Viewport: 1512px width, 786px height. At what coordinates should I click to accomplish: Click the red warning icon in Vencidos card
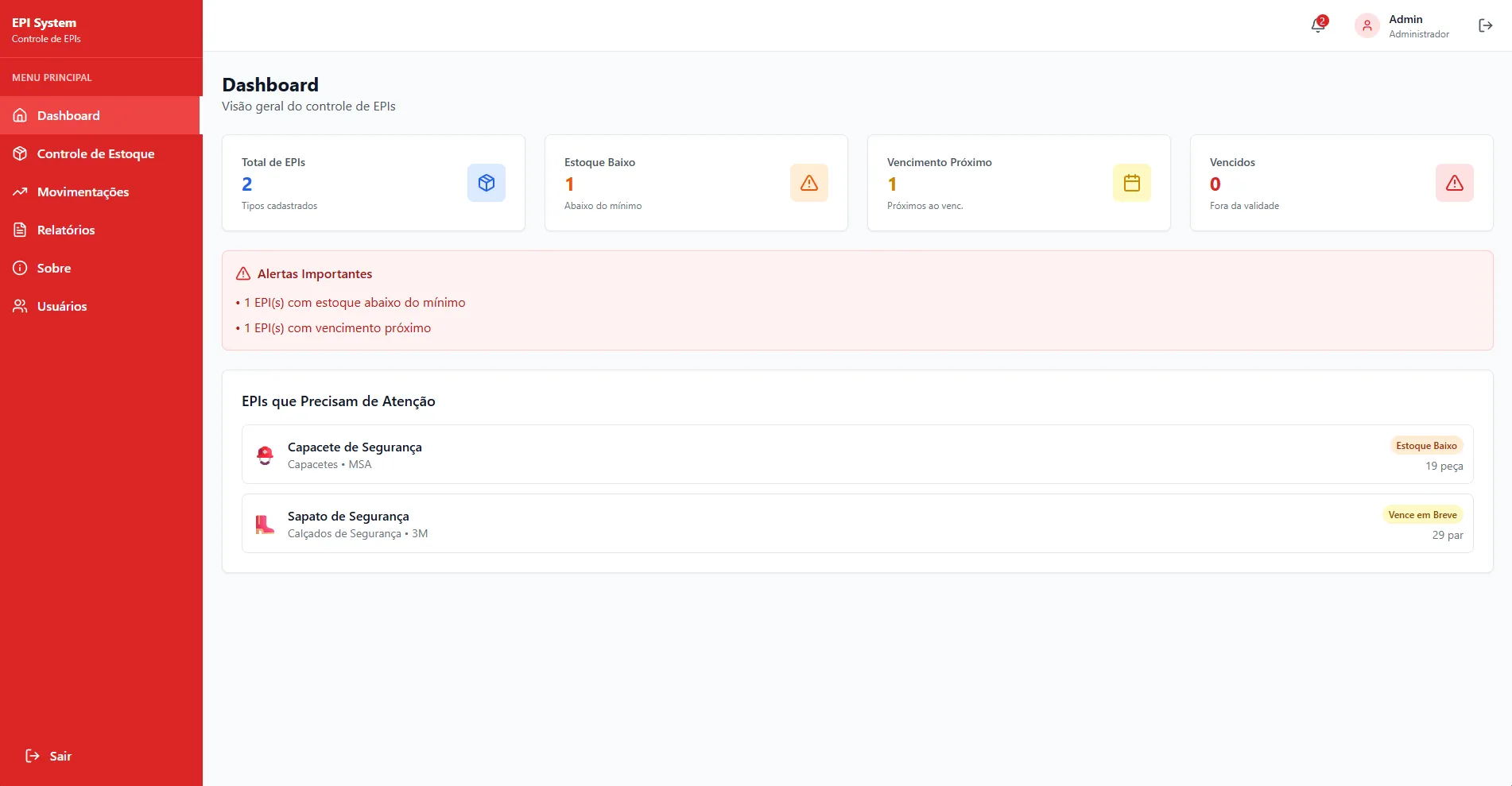point(1454,183)
